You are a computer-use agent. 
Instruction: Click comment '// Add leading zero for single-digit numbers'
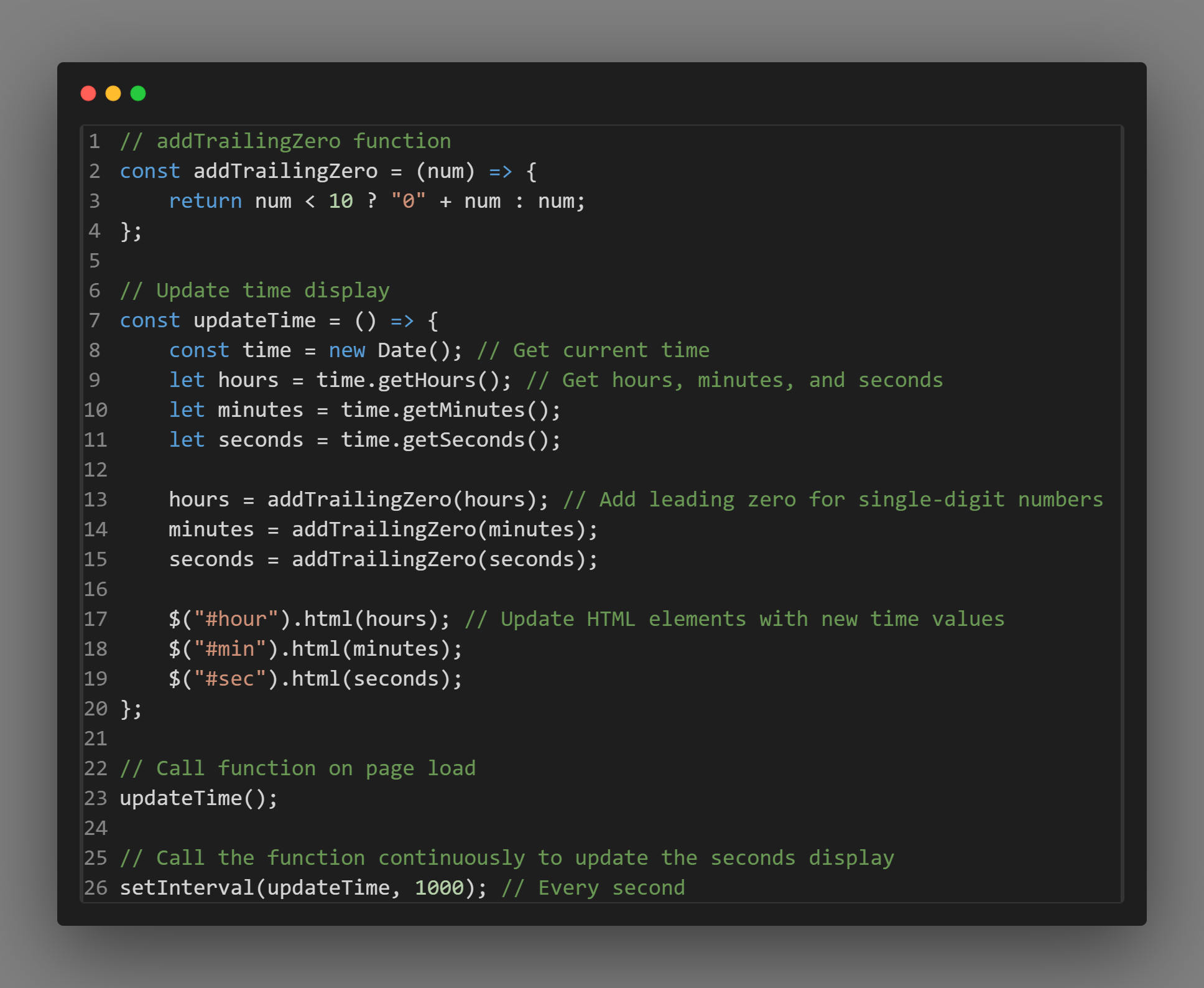coord(833,500)
